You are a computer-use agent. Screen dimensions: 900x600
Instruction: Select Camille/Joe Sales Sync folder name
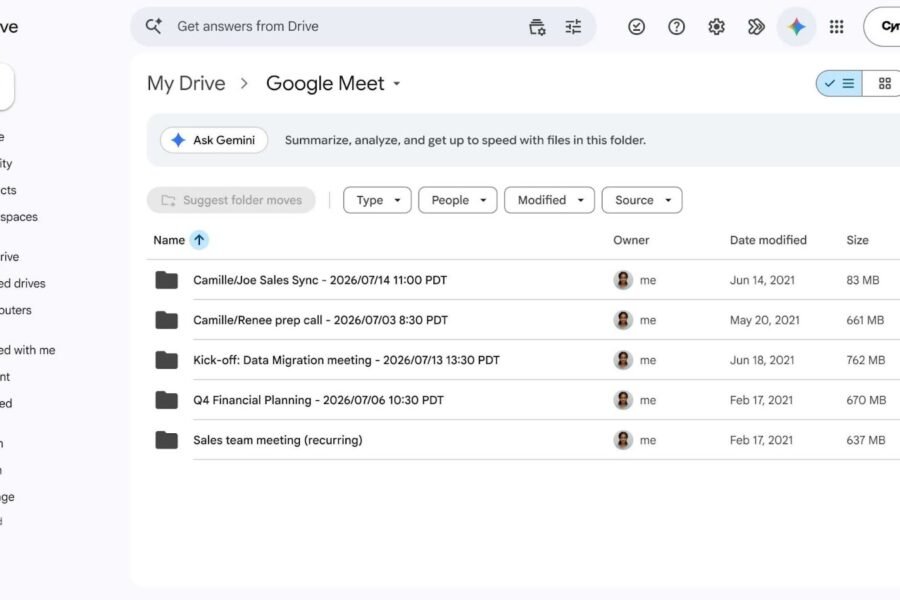[320, 280]
